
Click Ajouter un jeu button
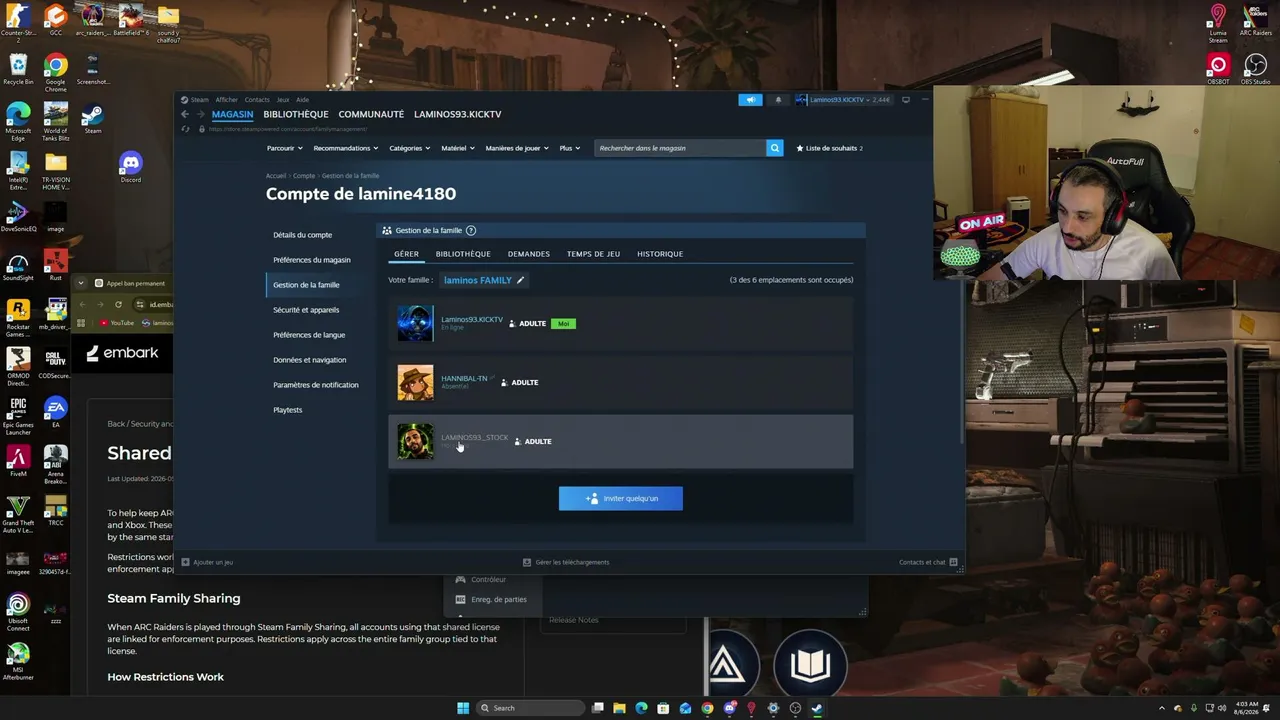click(x=207, y=562)
